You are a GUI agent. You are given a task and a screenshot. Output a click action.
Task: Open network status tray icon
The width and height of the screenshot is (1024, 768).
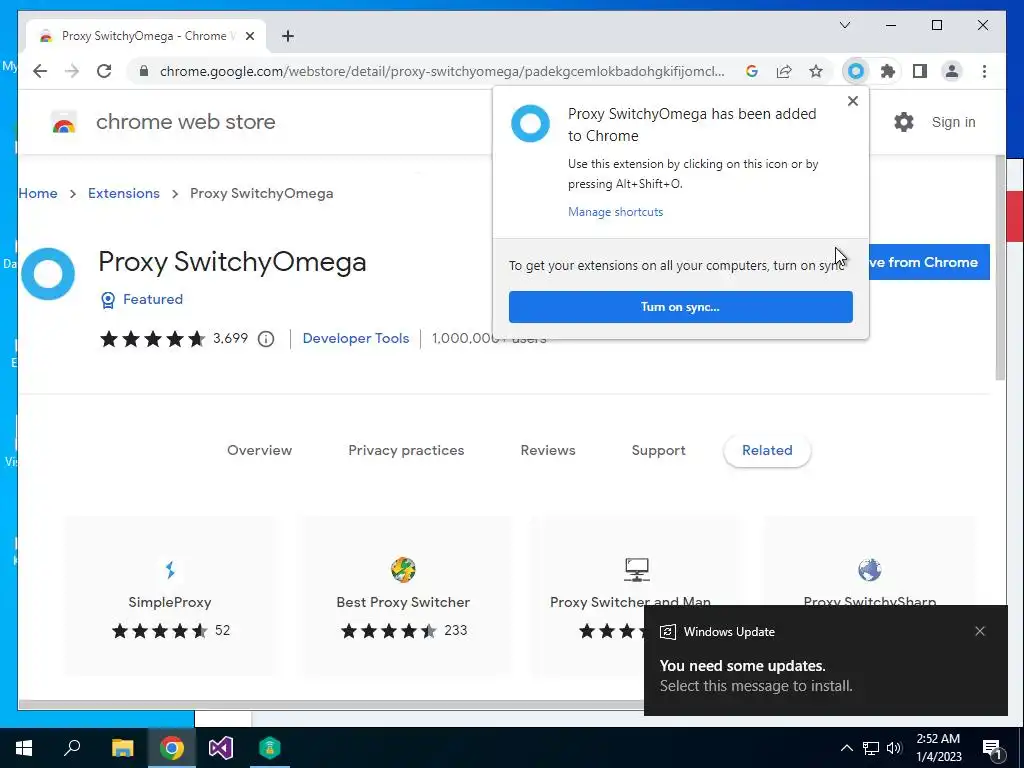tap(871, 748)
